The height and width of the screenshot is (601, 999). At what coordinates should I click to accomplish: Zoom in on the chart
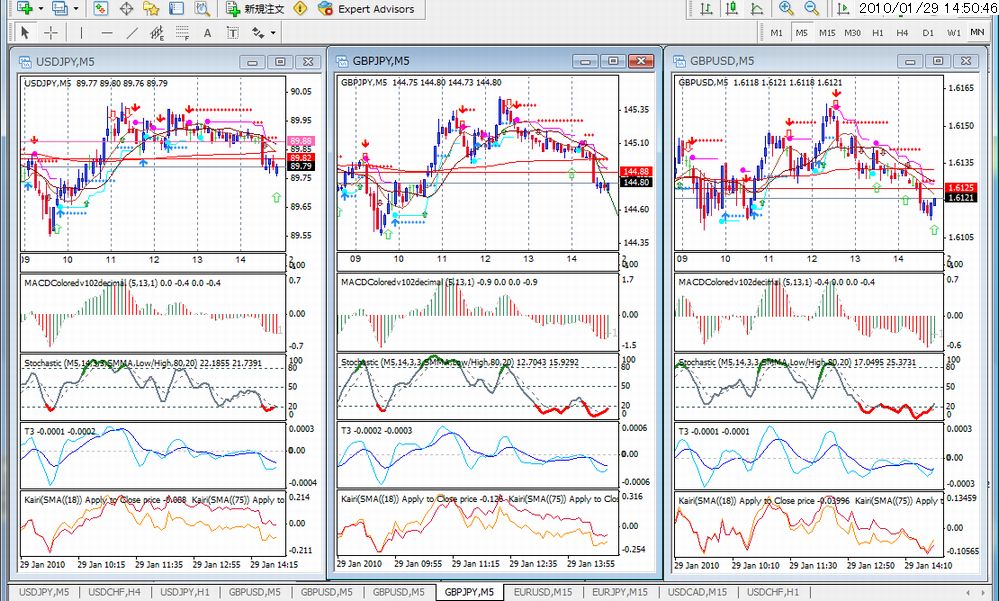[x=786, y=8]
